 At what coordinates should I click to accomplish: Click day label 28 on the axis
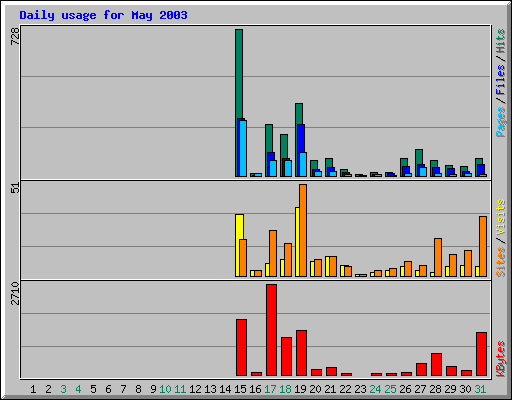pyautogui.click(x=435, y=389)
